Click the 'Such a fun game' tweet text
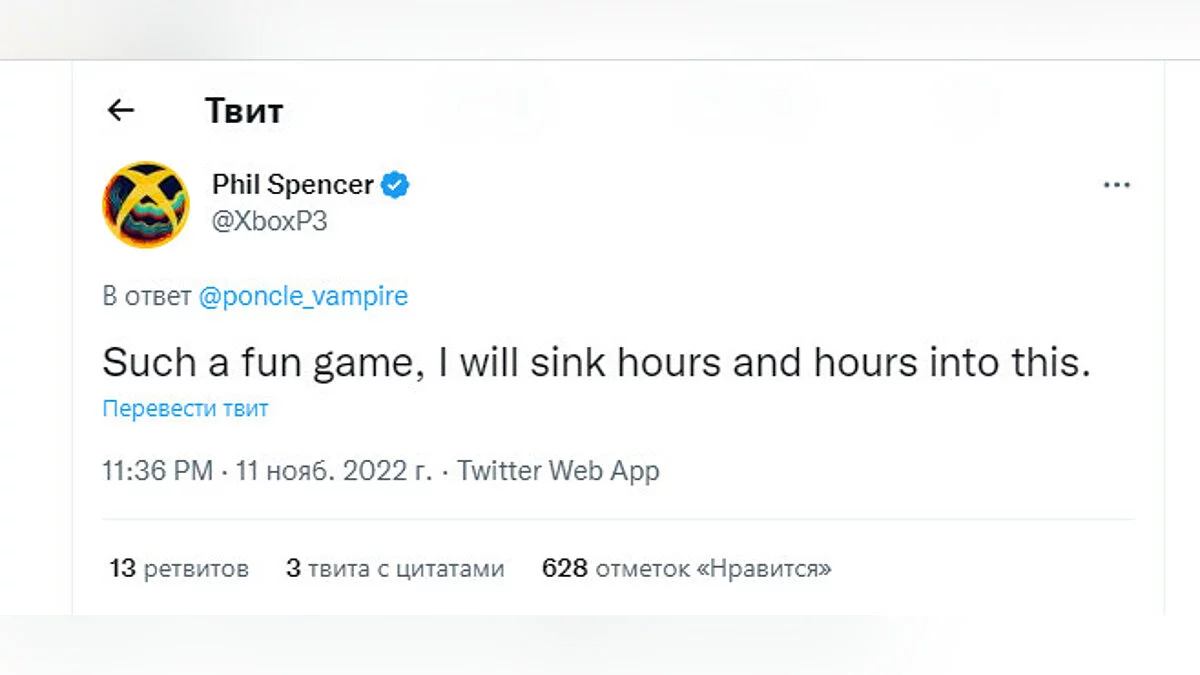This screenshot has width=1200, height=675. (595, 363)
